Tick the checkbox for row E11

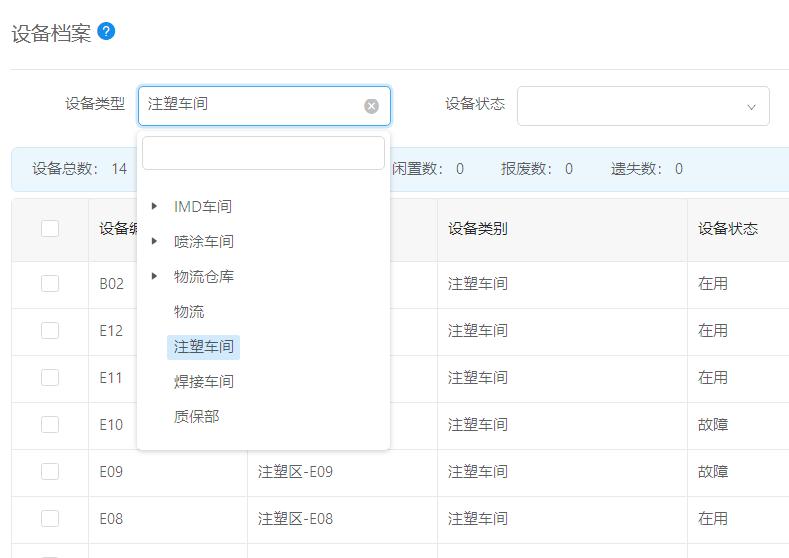click(50, 377)
